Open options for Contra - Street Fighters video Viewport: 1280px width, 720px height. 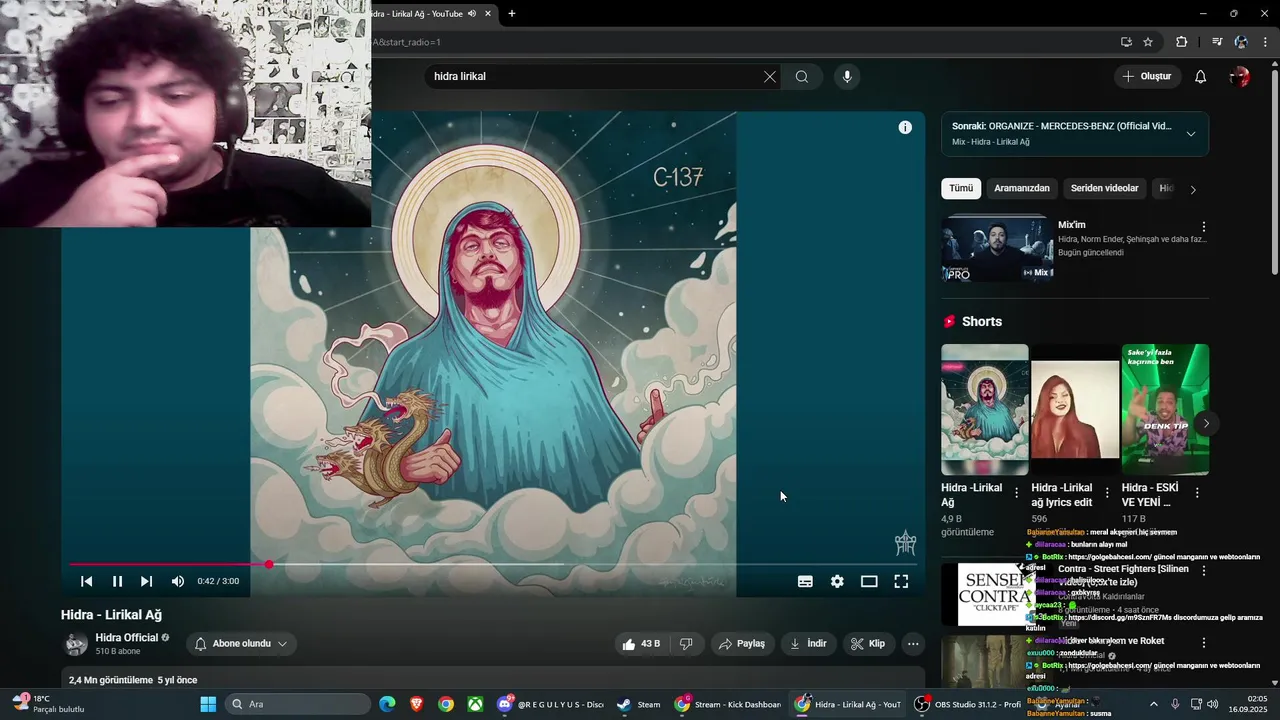point(1204,570)
